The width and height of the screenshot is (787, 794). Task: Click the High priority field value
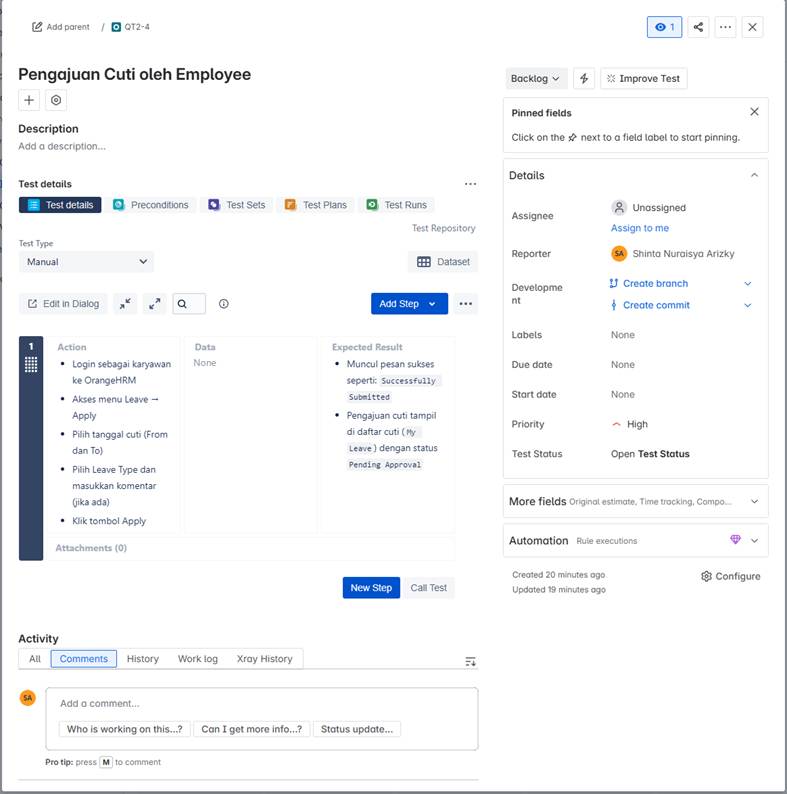[x=636, y=424]
